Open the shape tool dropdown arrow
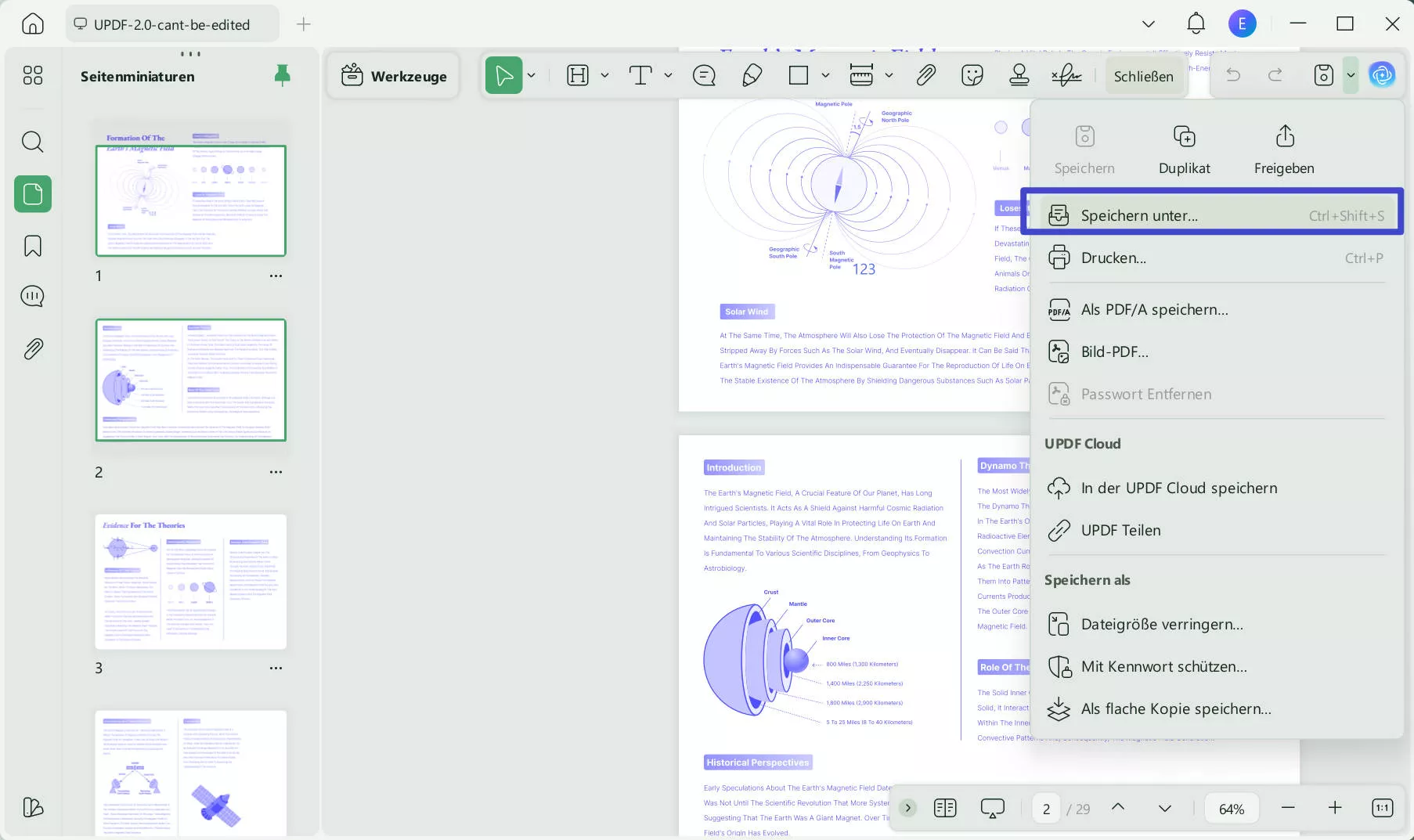 pos(825,75)
